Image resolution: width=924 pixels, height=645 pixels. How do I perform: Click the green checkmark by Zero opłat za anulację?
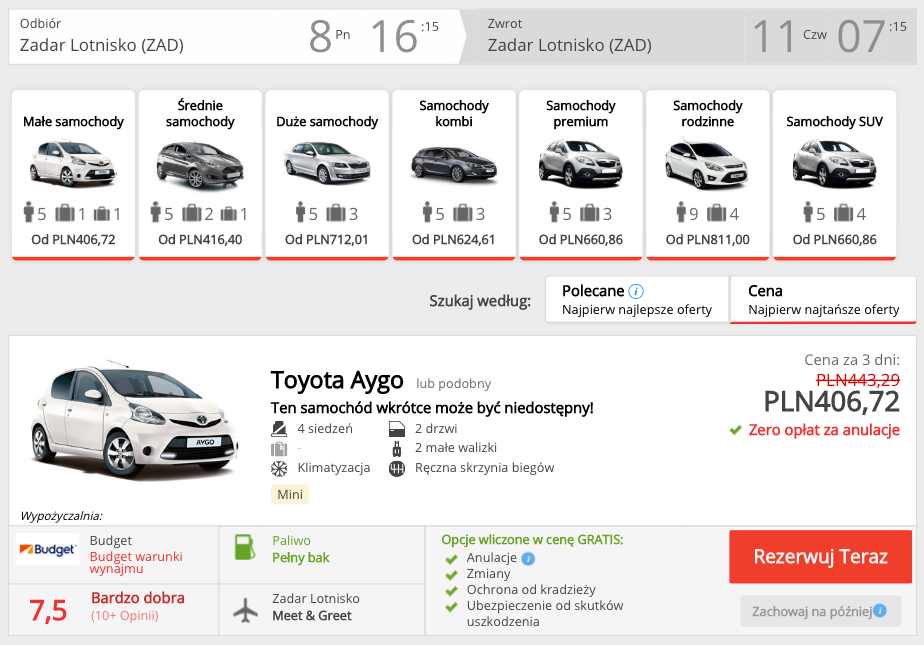pos(735,430)
